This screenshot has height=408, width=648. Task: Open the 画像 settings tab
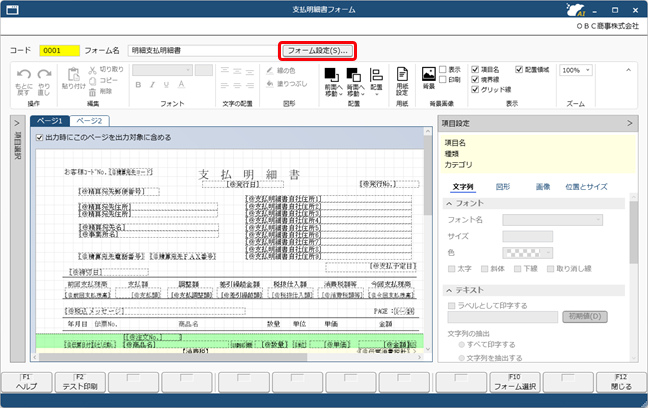(x=543, y=187)
